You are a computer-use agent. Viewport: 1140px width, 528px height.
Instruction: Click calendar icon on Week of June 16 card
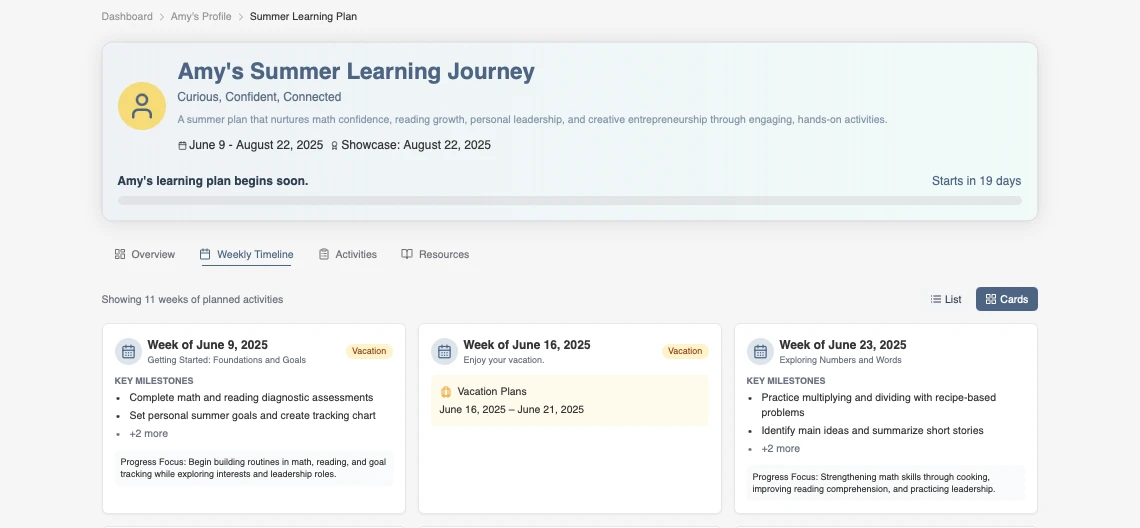[444, 351]
